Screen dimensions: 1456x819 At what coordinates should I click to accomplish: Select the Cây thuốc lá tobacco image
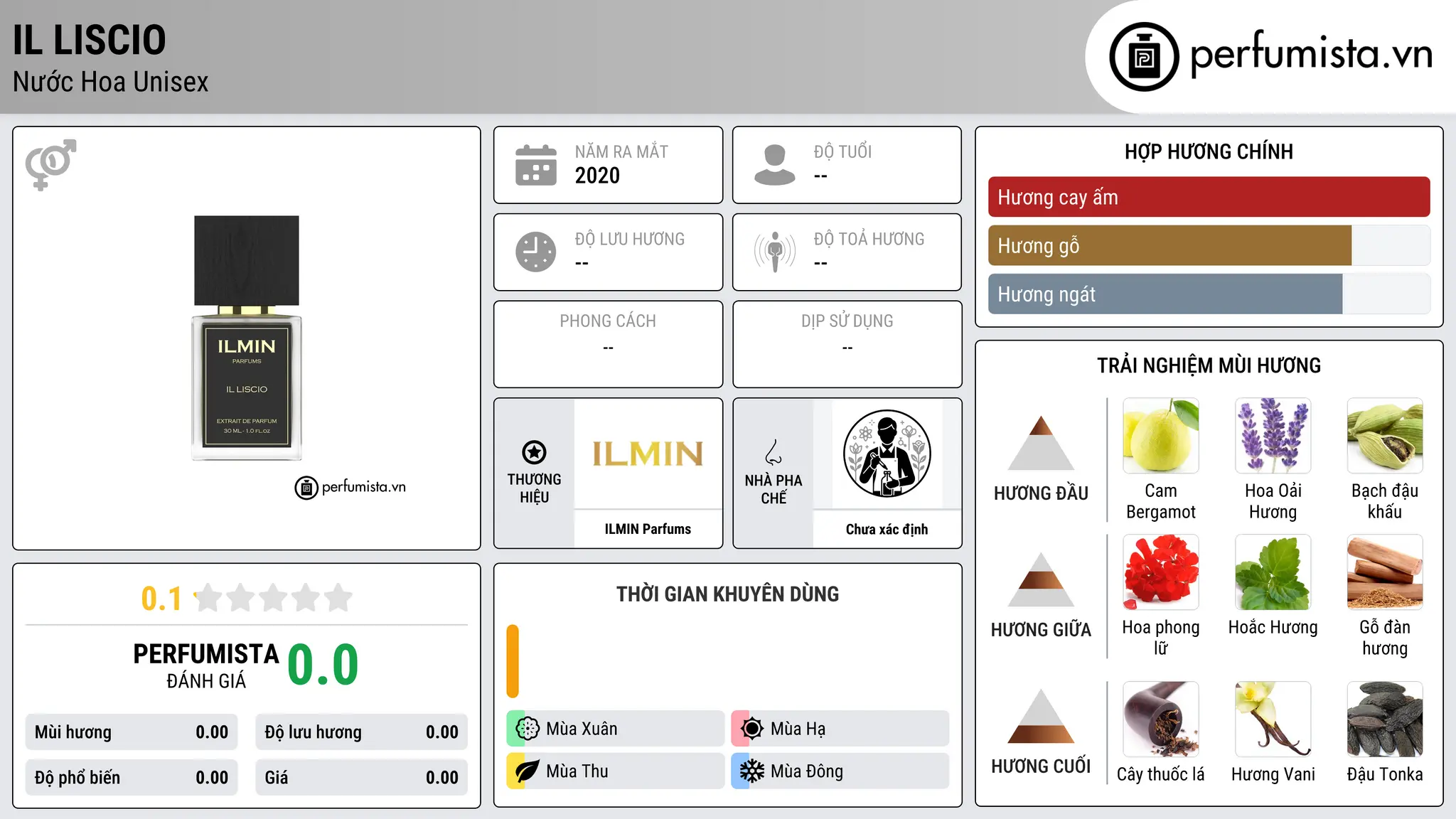(1161, 719)
